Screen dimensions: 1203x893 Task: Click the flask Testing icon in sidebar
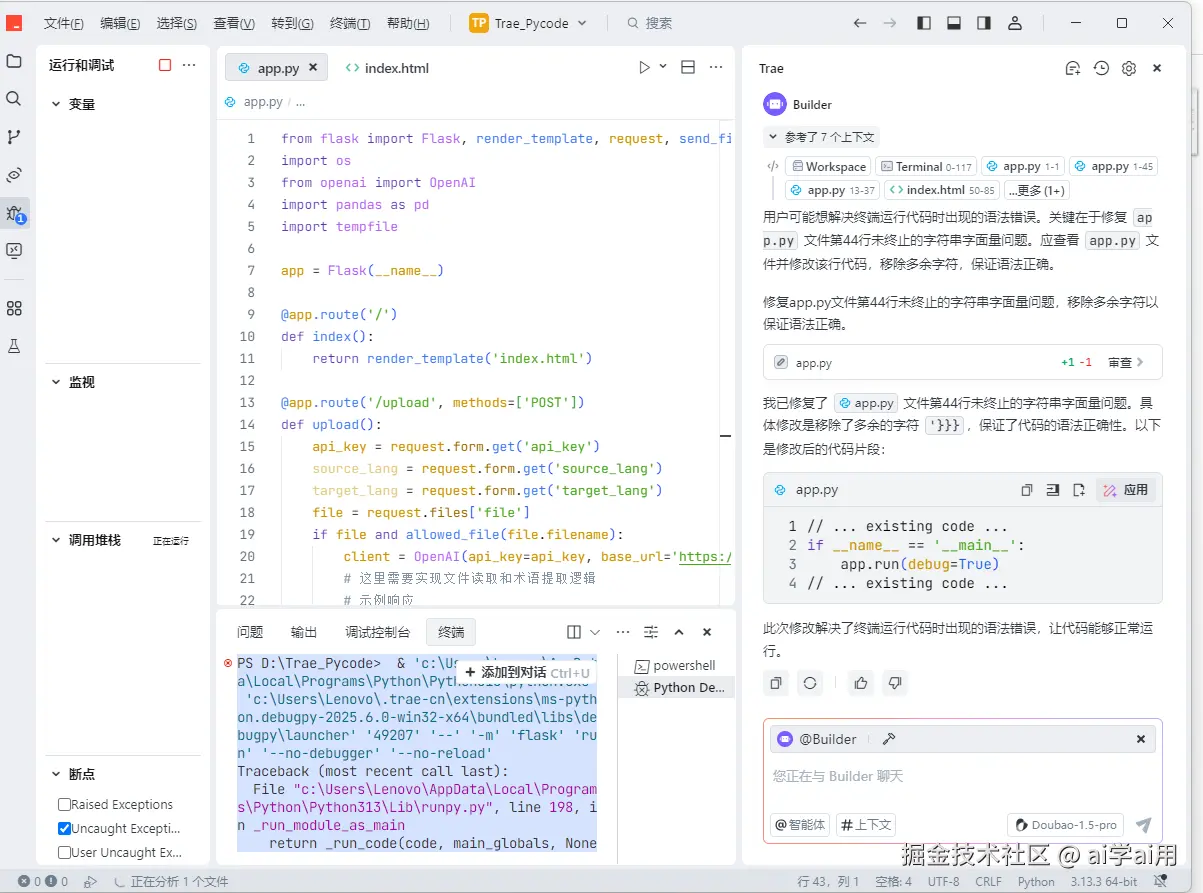[x=14, y=346]
